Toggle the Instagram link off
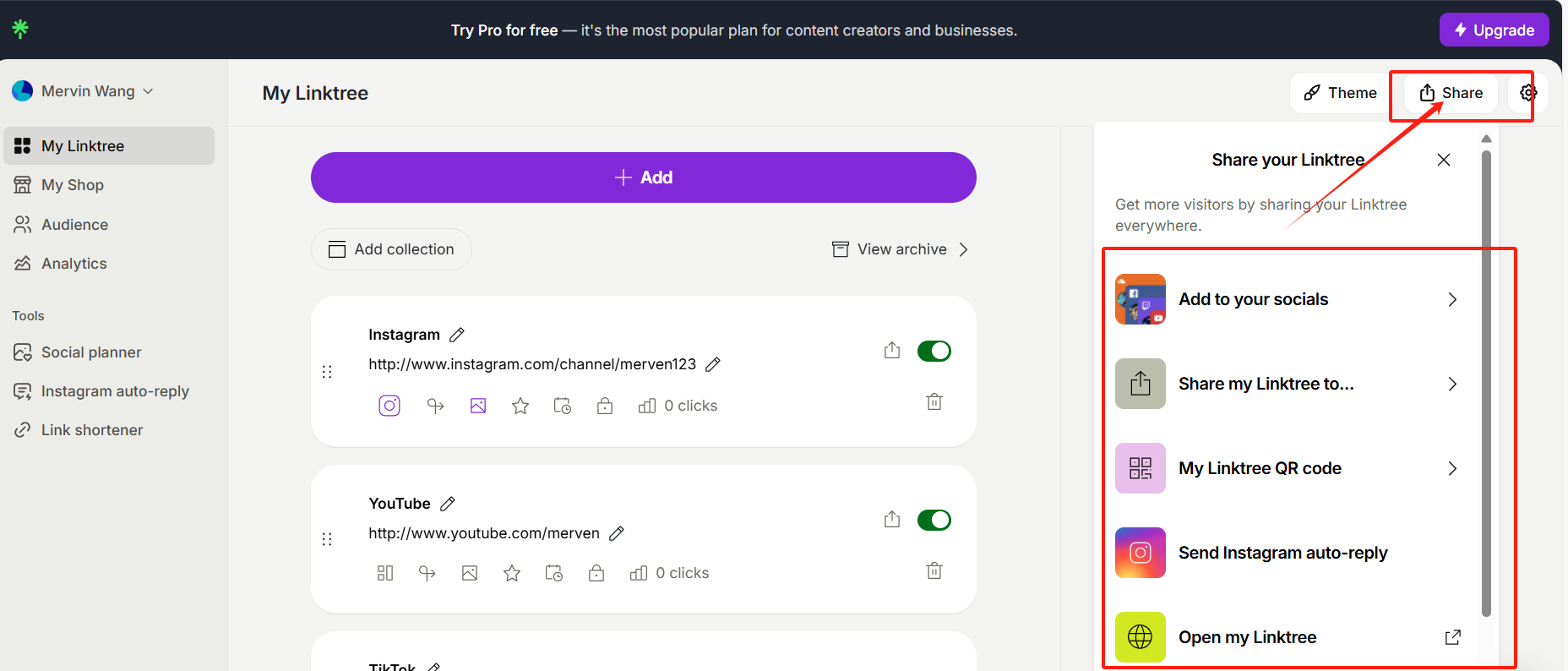The width and height of the screenshot is (1568, 671). click(x=934, y=351)
